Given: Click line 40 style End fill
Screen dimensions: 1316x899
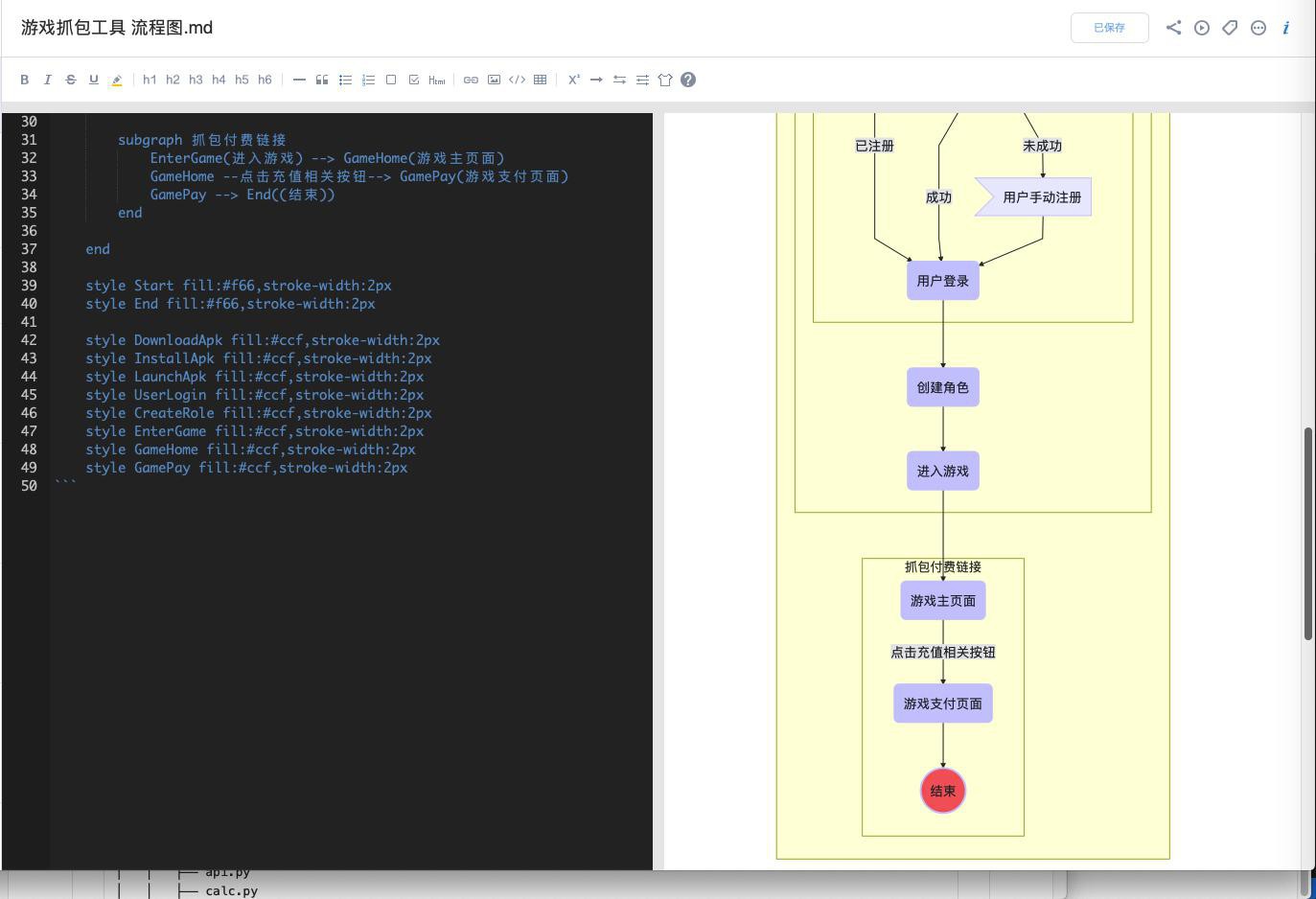Looking at the screenshot, I should point(230,304).
